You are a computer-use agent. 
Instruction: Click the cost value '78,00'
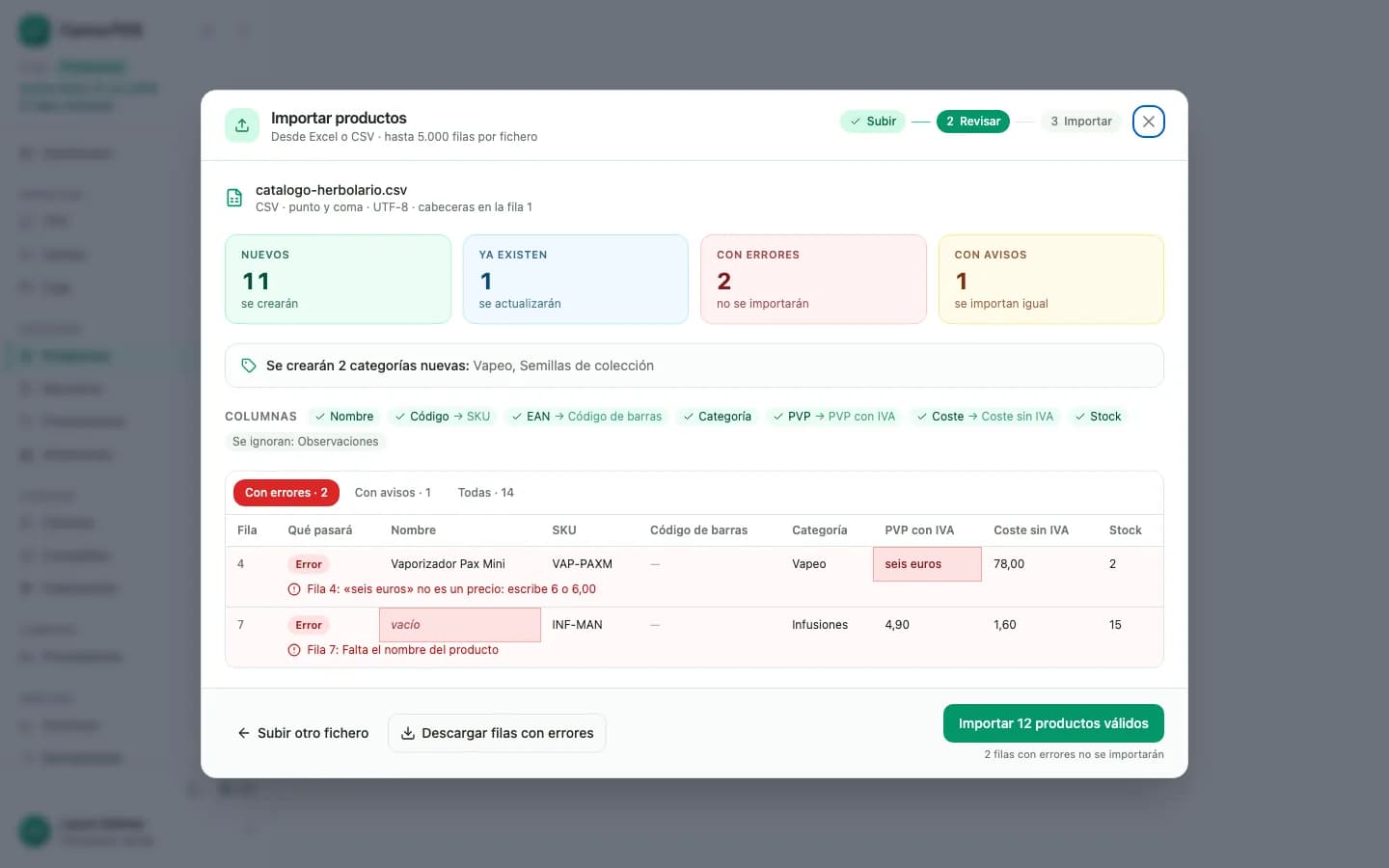coord(1009,564)
